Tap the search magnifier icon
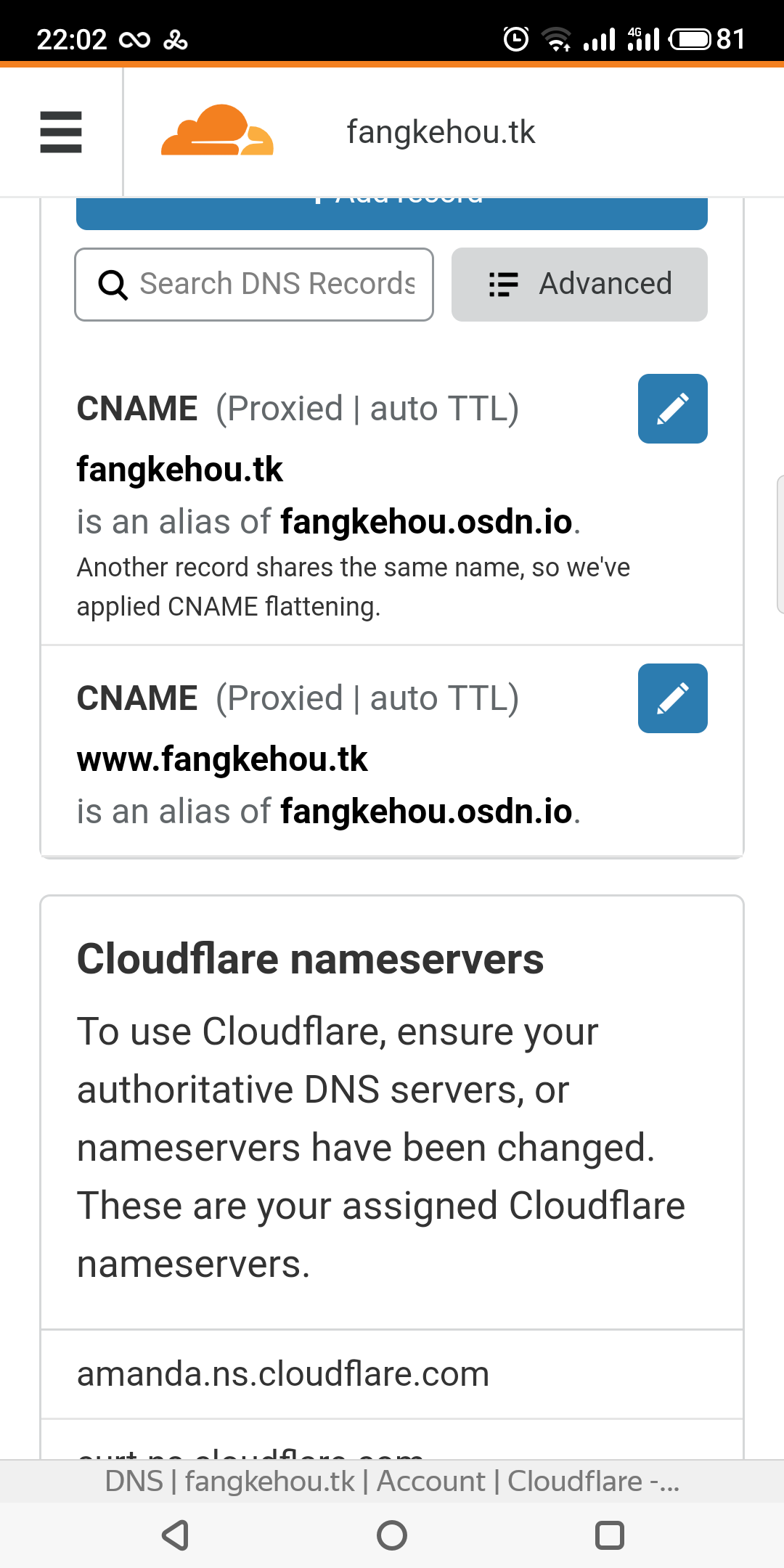 pos(113,285)
